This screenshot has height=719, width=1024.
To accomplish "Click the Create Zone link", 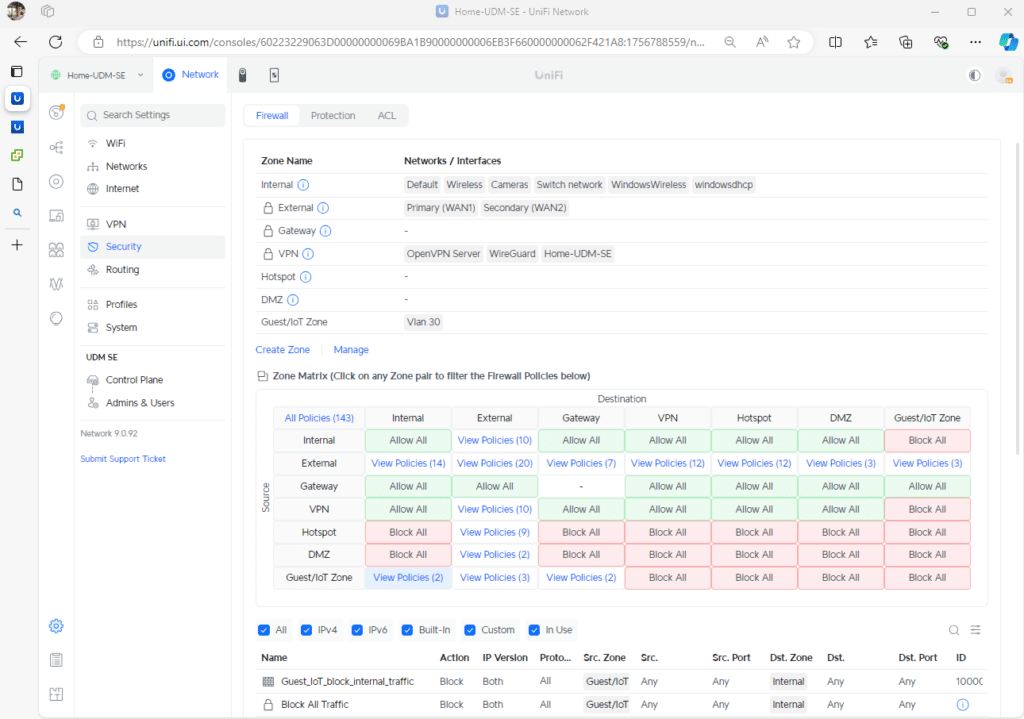I will point(283,350).
